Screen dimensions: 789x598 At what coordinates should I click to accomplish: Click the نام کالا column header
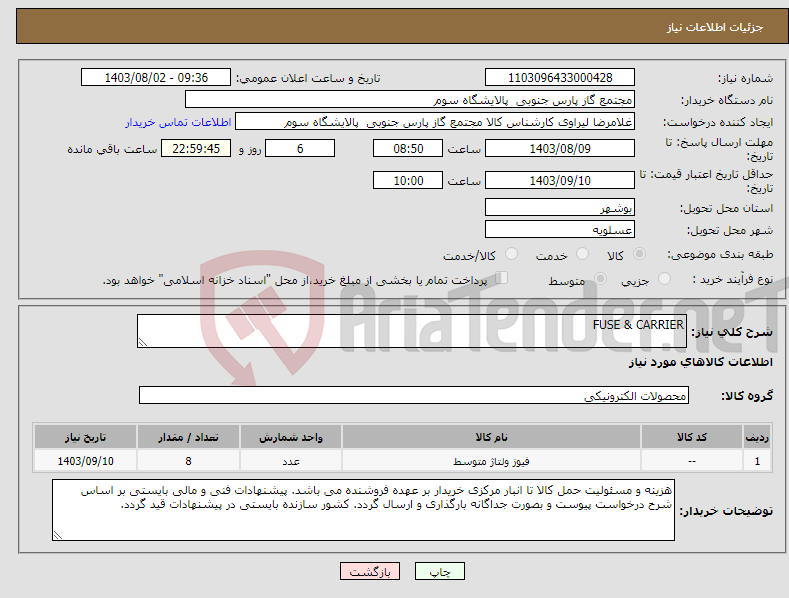coord(491,437)
